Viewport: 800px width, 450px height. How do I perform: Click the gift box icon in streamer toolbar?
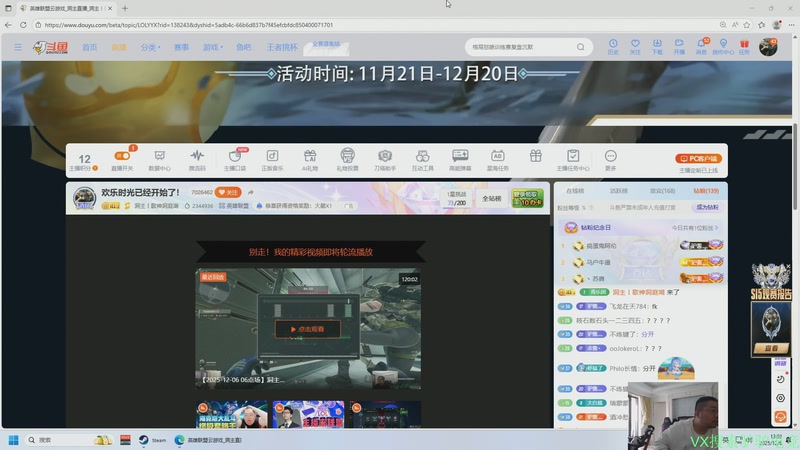tap(535, 156)
